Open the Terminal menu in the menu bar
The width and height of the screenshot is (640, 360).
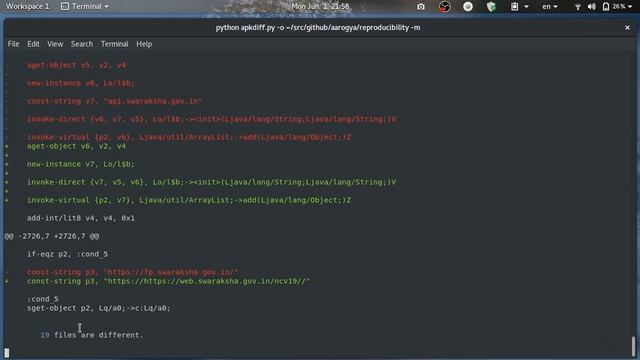coord(115,44)
